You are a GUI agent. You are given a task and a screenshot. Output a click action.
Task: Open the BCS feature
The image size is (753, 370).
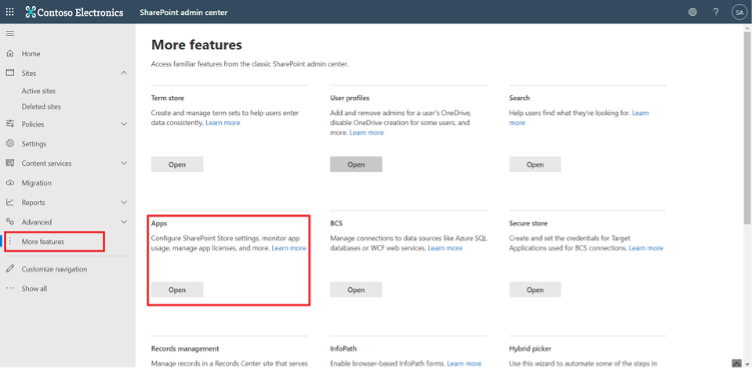(356, 290)
